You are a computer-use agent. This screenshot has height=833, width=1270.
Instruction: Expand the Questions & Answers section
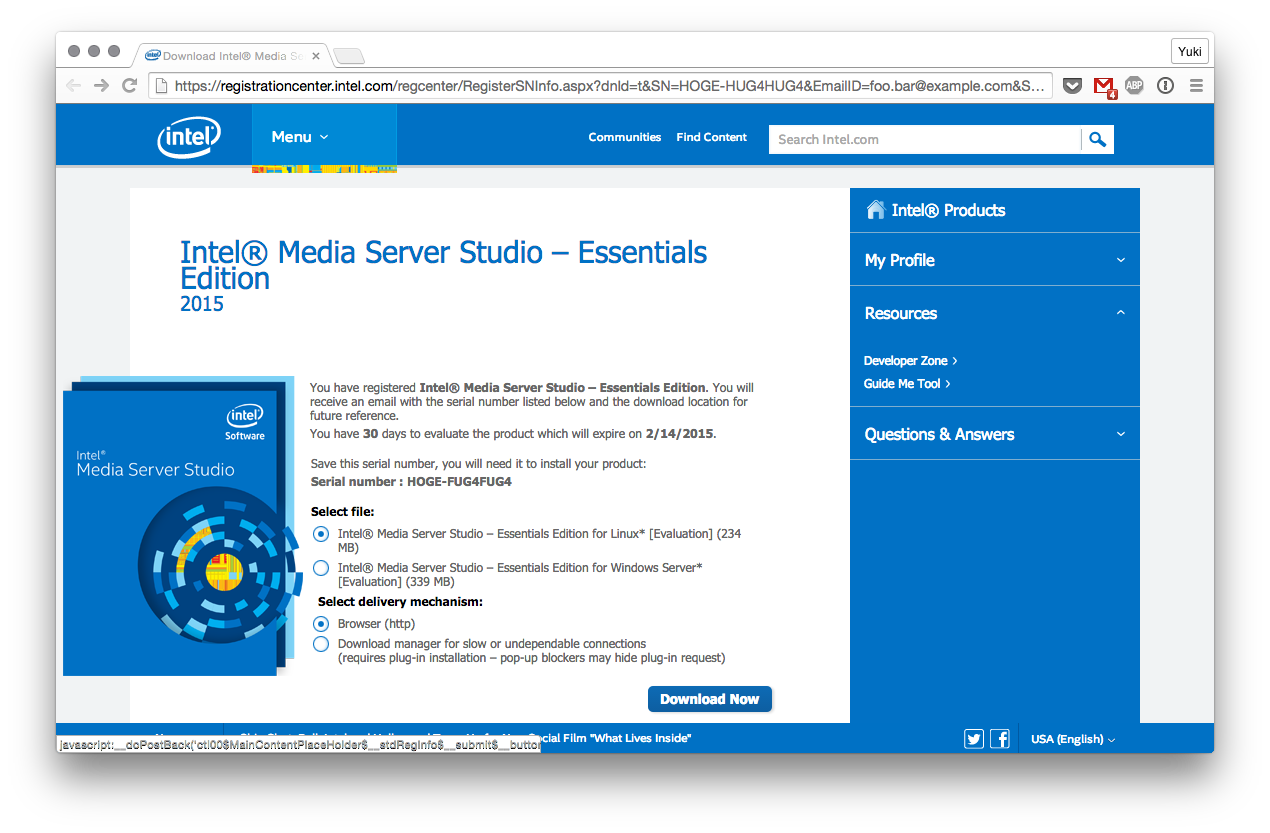tap(995, 434)
